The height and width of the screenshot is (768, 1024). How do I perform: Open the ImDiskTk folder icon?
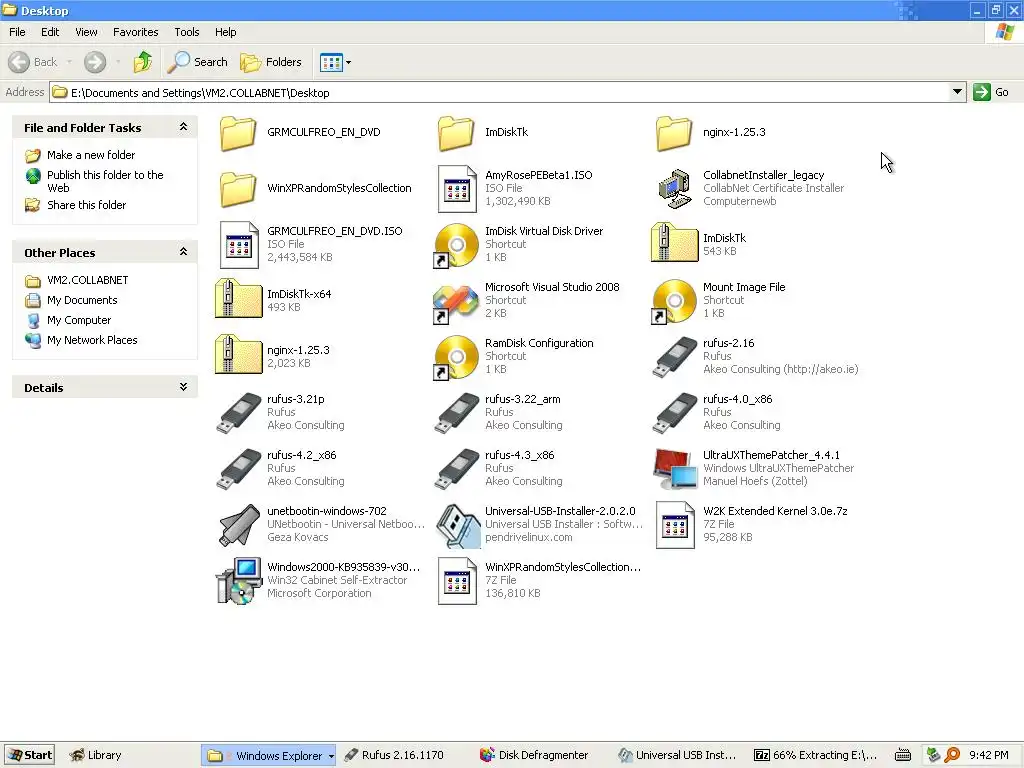click(456, 133)
